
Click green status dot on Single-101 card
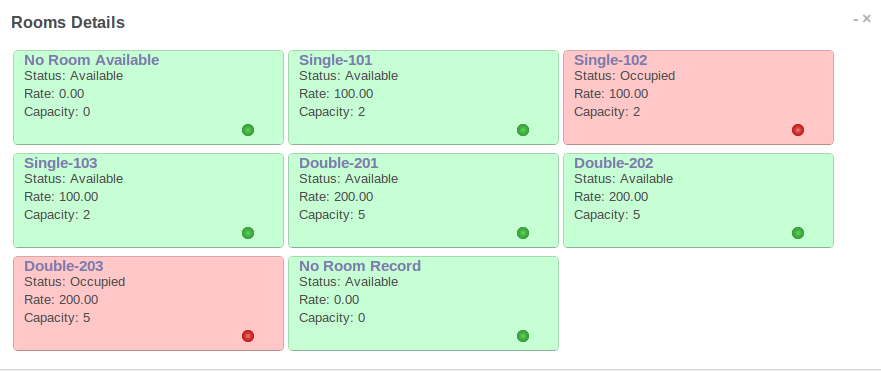pos(523,130)
